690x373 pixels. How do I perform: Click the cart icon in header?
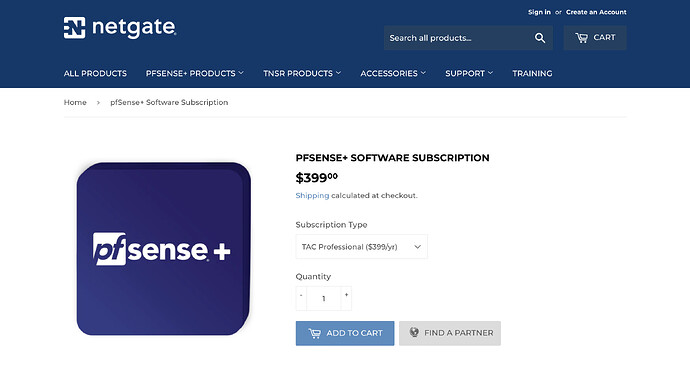[x=581, y=38]
